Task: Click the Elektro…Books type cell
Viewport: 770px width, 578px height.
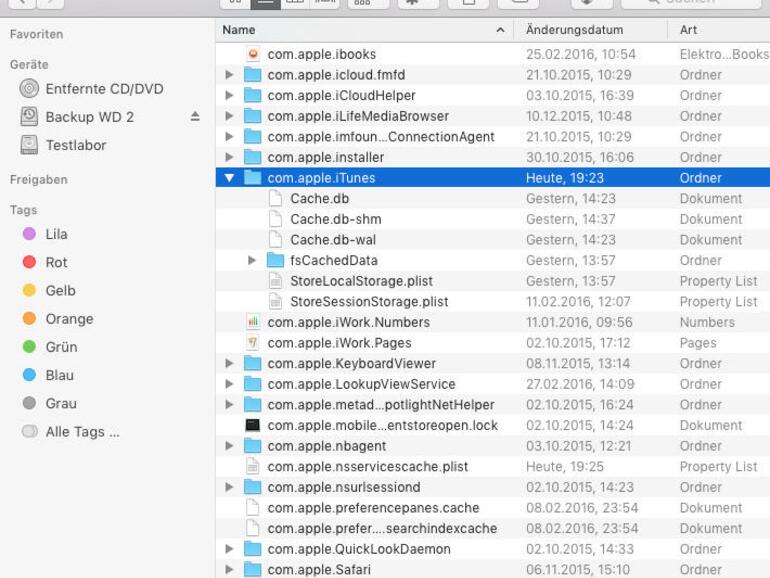Action: click(724, 54)
